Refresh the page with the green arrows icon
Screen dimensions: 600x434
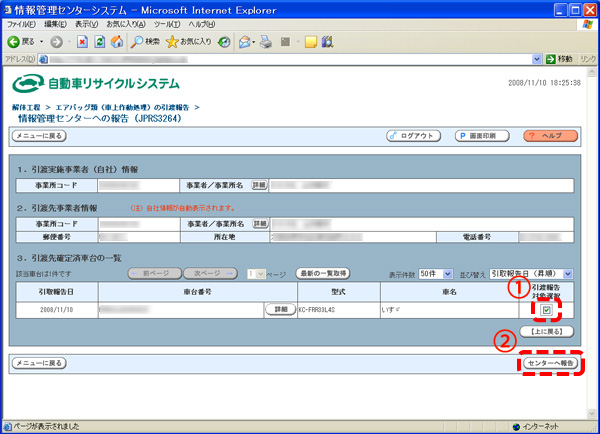(x=99, y=42)
